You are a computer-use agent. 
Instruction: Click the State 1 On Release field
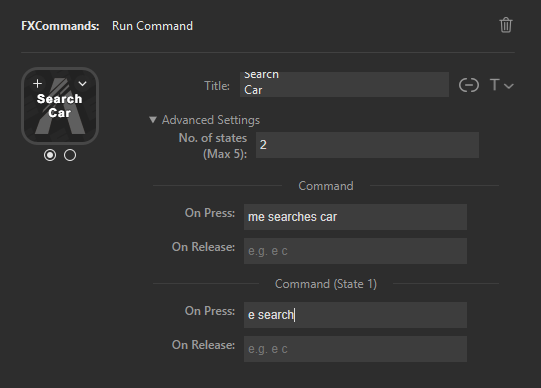click(355, 349)
